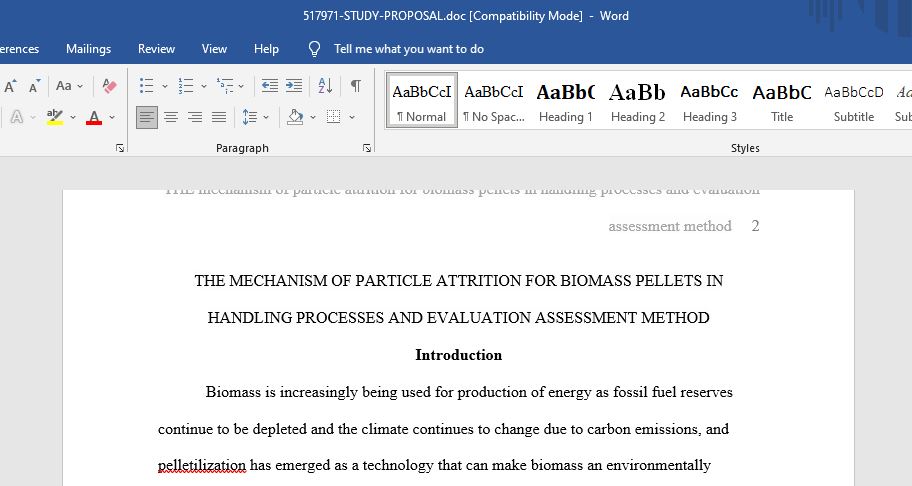912x486 pixels.
Task: Apply Normal style
Action: pos(422,101)
